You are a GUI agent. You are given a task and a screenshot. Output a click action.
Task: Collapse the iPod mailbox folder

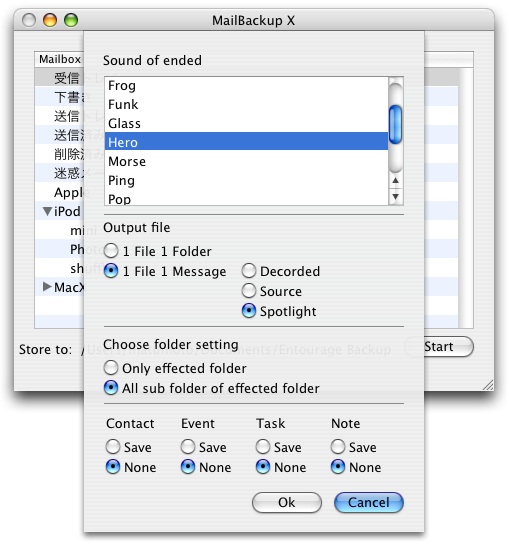[47, 211]
